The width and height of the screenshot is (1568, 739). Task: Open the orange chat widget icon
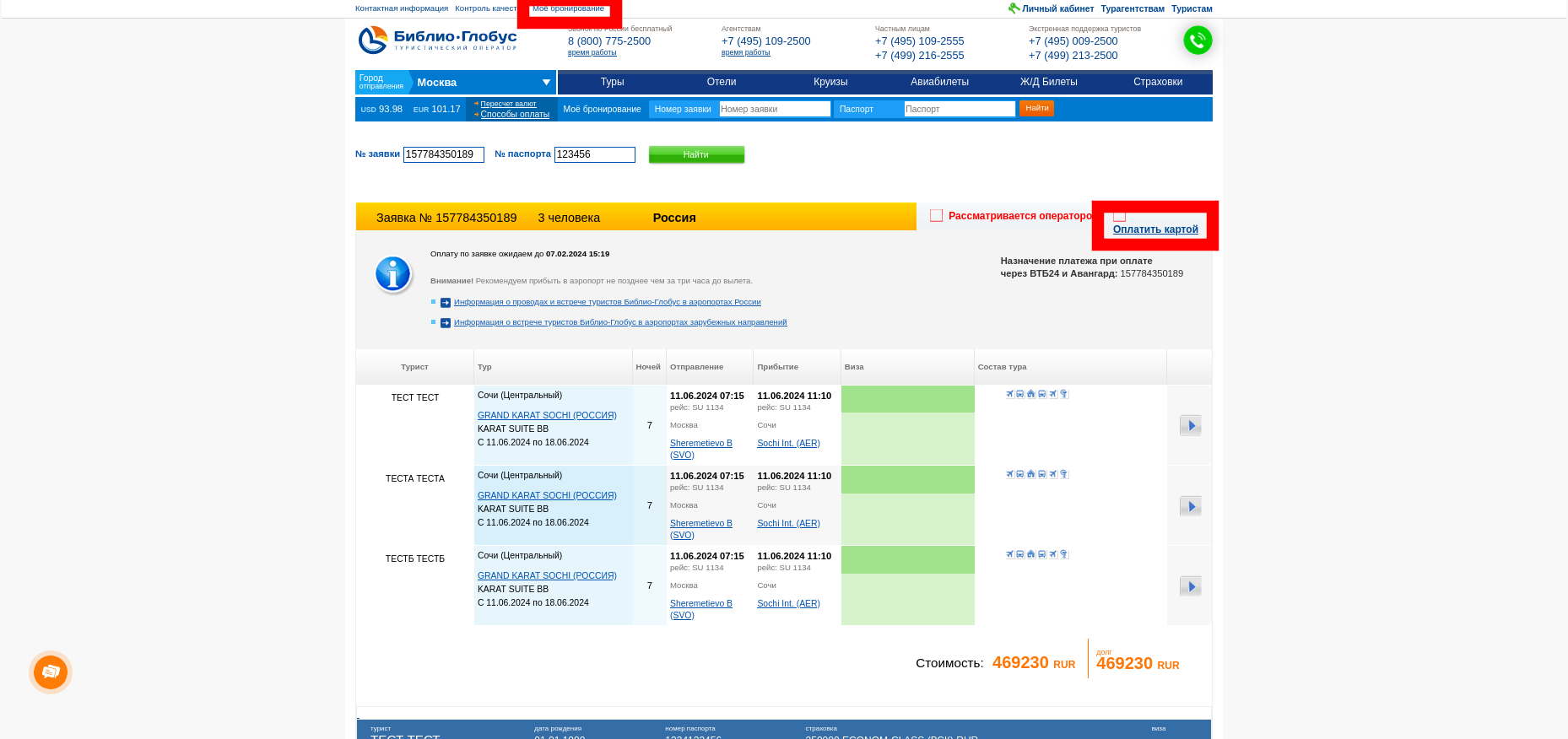coord(51,672)
